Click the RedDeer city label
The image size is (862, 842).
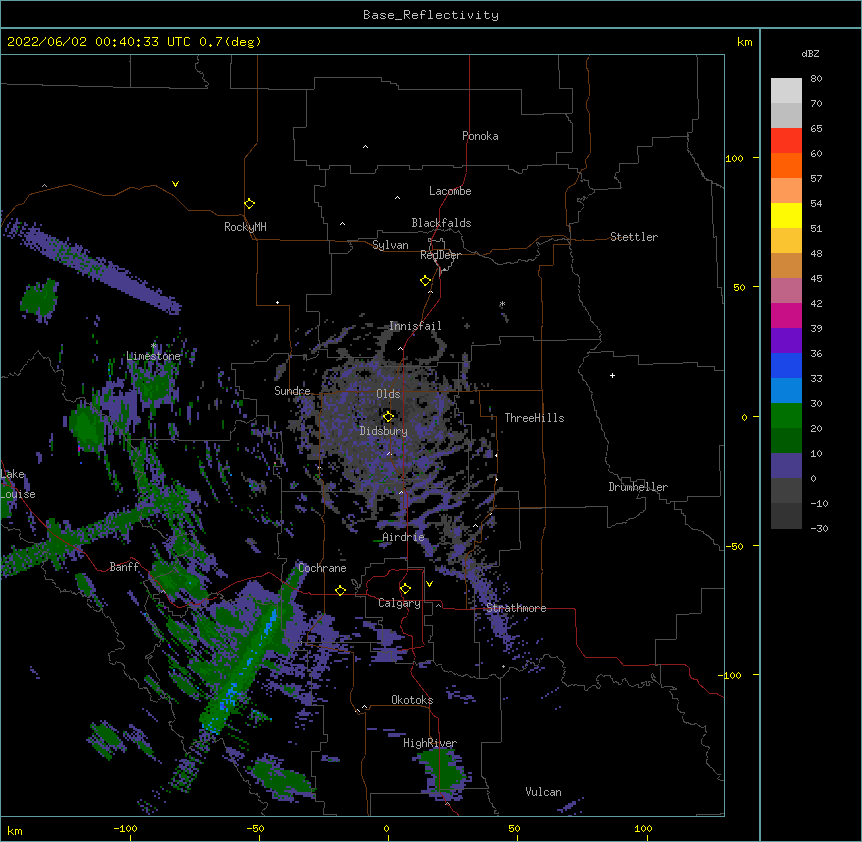(x=440, y=255)
